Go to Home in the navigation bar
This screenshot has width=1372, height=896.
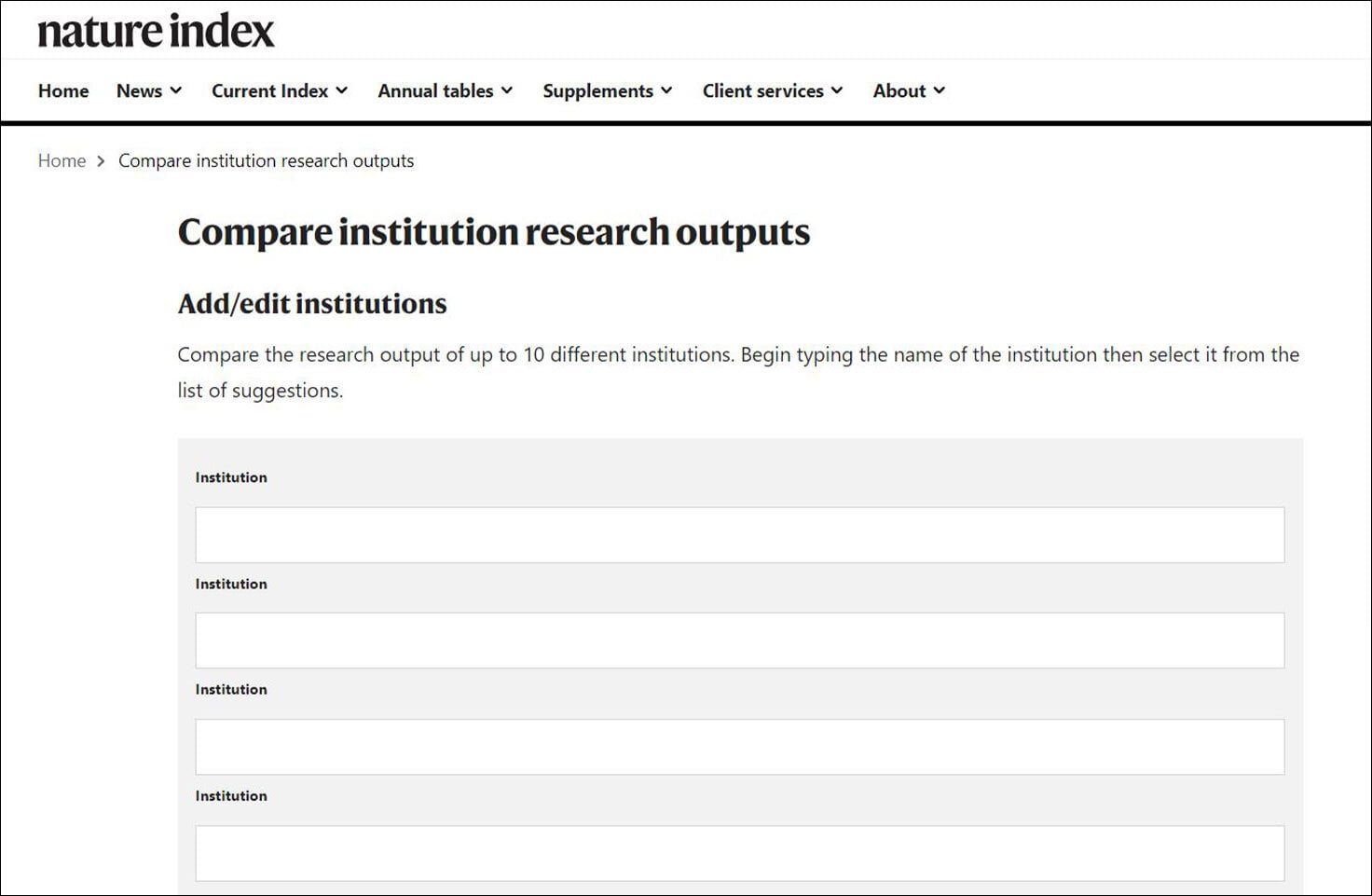[63, 90]
